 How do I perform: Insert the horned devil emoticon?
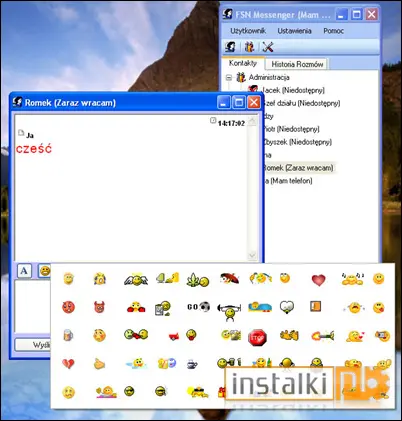pos(99,307)
